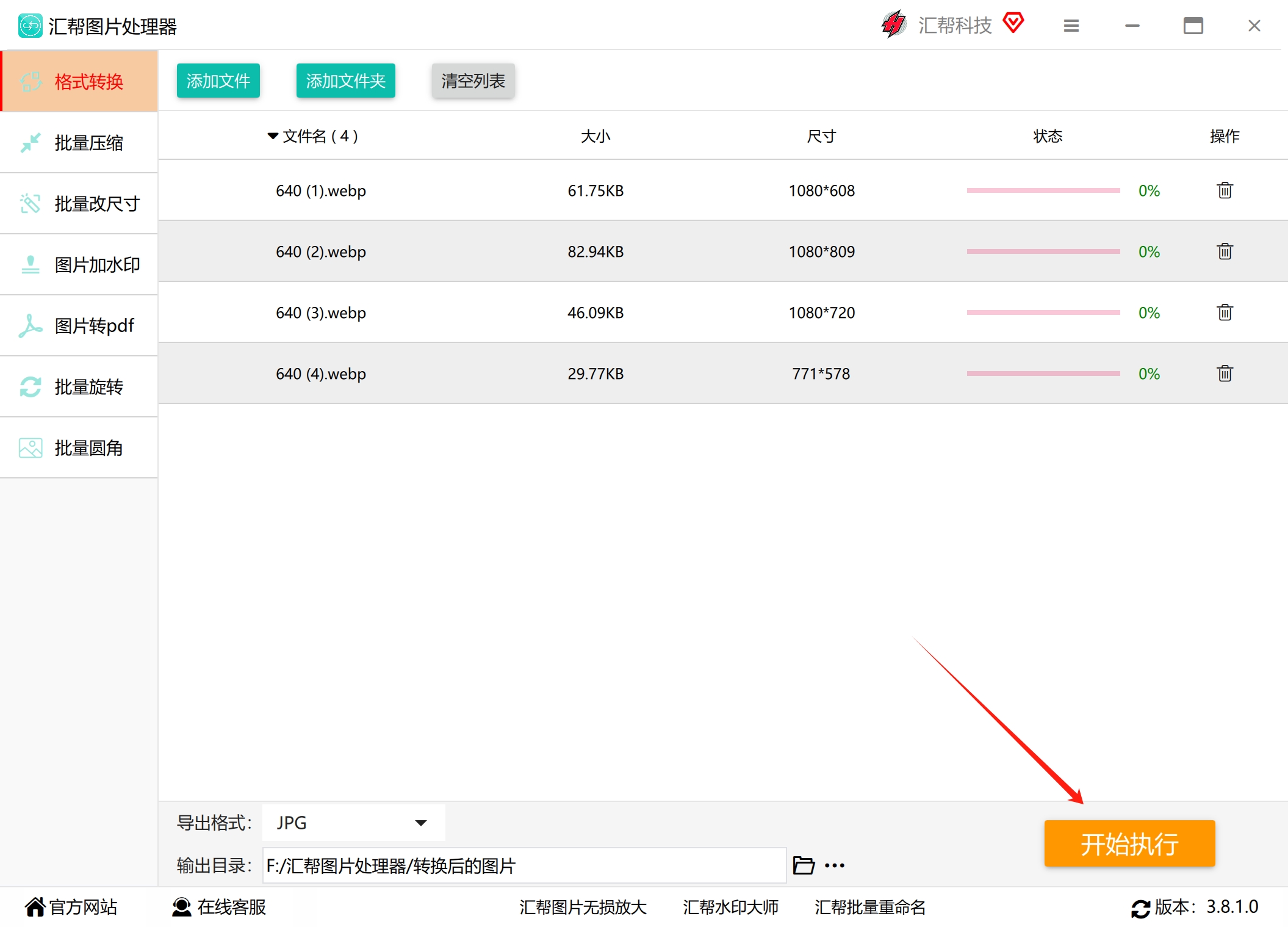Remove 640 (4).webp with trash icon
This screenshot has height=927, width=1288.
pyautogui.click(x=1225, y=373)
